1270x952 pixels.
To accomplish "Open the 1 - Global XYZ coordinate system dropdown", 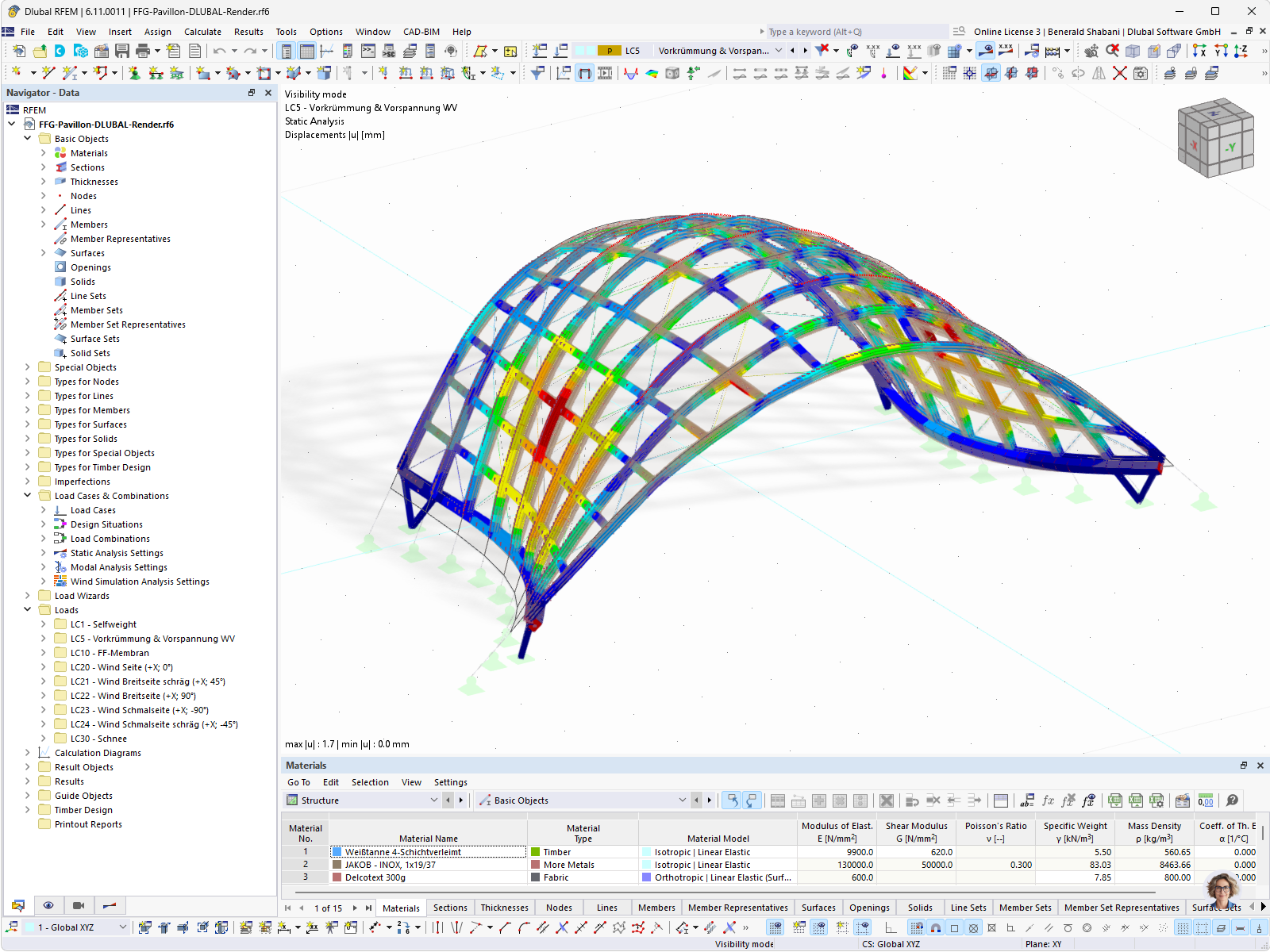I will tap(122, 927).
